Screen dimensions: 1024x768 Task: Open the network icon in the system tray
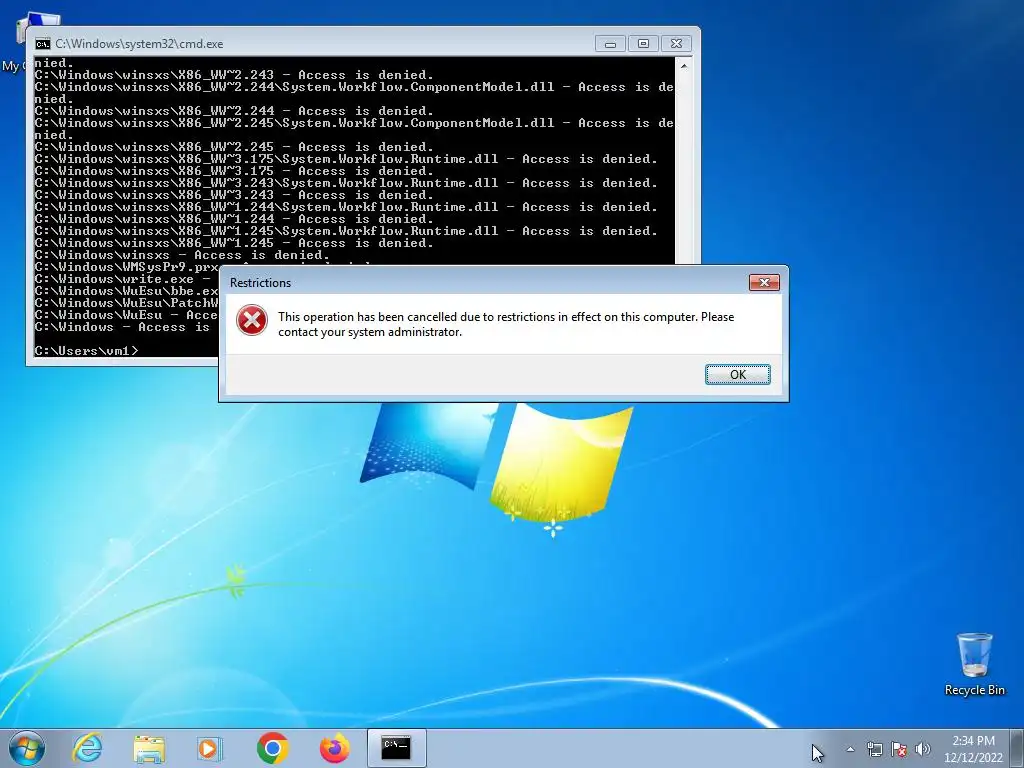pyautogui.click(x=874, y=749)
